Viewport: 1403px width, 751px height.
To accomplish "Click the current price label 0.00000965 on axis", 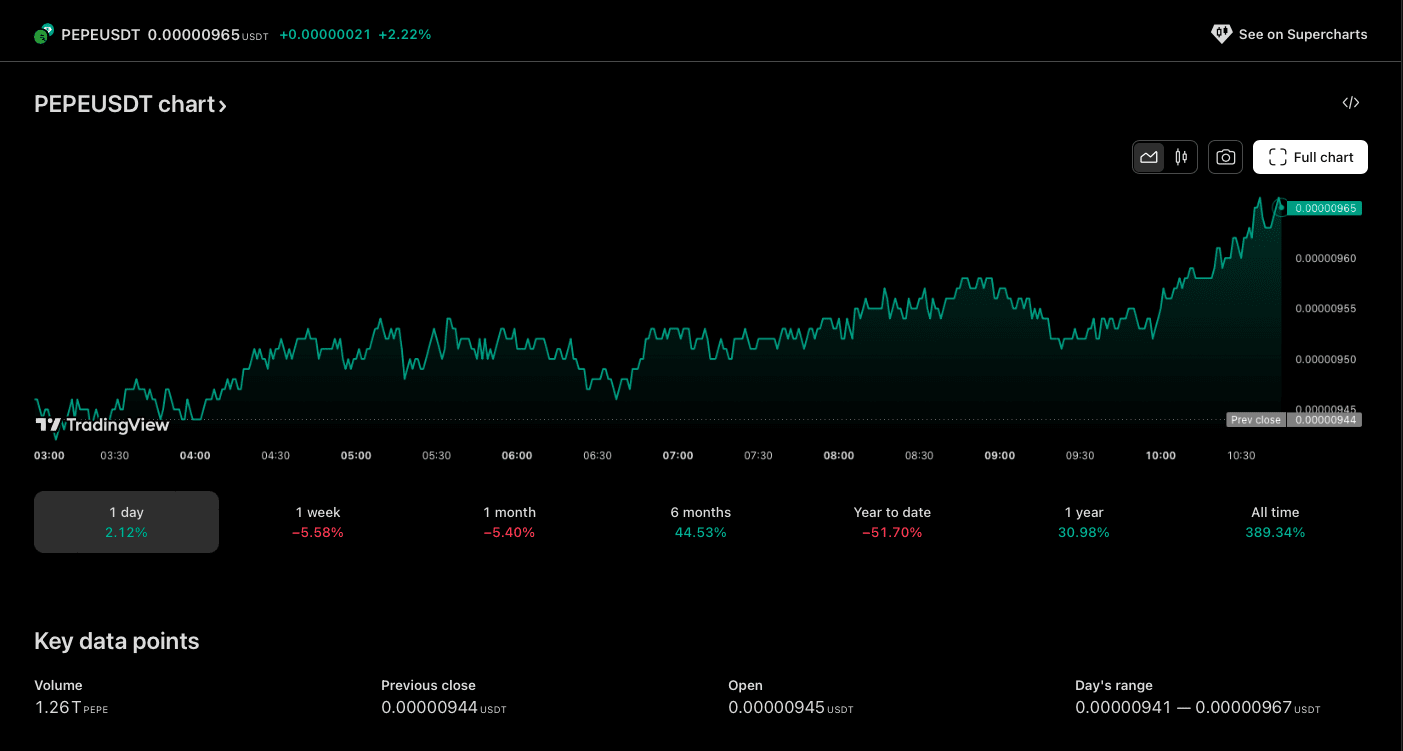I will [1324, 208].
